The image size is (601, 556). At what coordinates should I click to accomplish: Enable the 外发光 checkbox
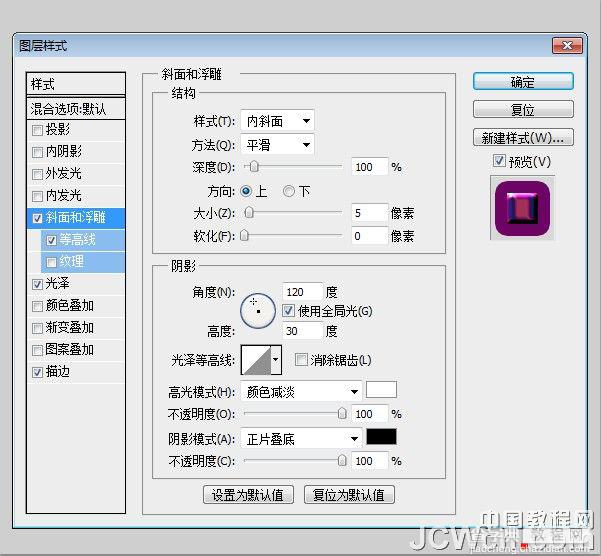coord(37,174)
